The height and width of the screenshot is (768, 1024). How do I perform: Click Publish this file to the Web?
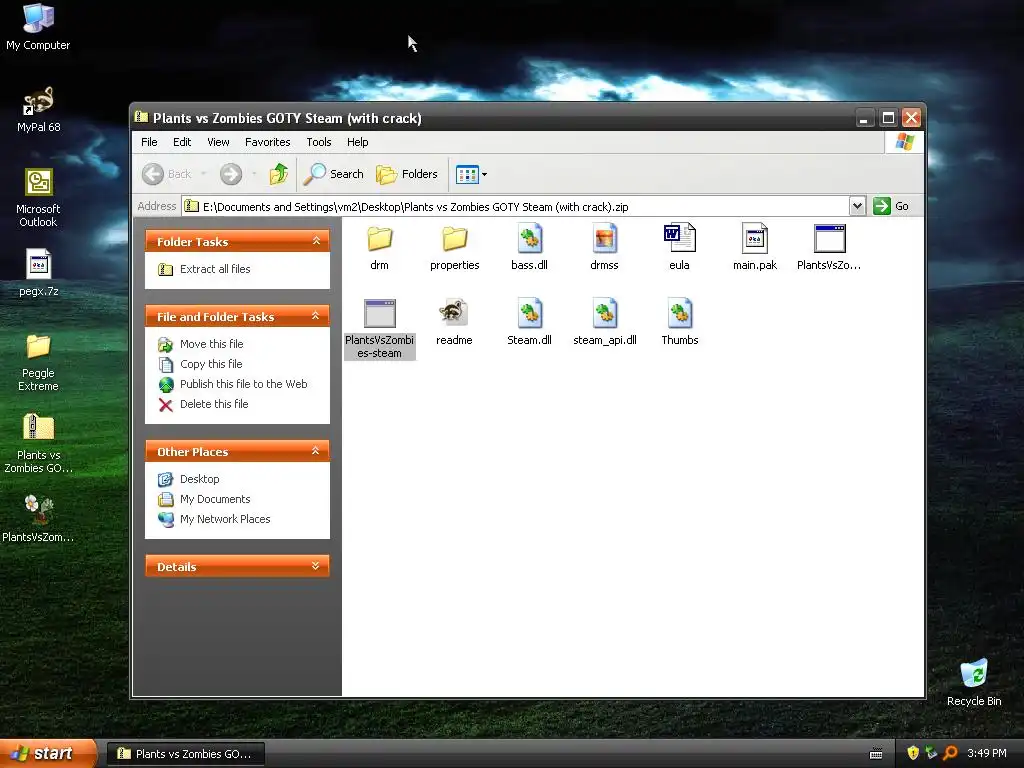[x=244, y=384]
